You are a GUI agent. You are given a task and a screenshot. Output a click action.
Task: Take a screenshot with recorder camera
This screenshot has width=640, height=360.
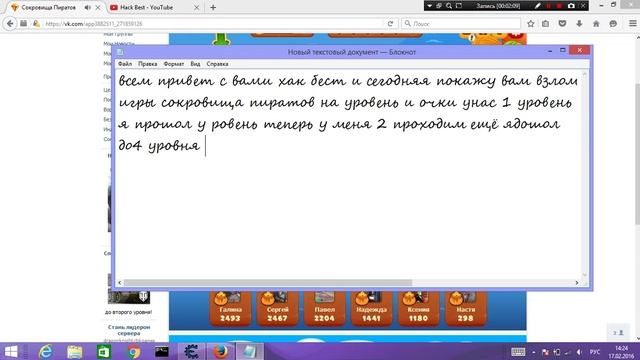571,6
